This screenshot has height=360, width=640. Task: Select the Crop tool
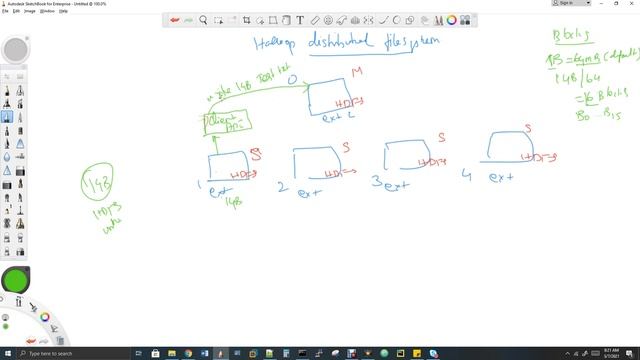pyautogui.click(x=247, y=20)
